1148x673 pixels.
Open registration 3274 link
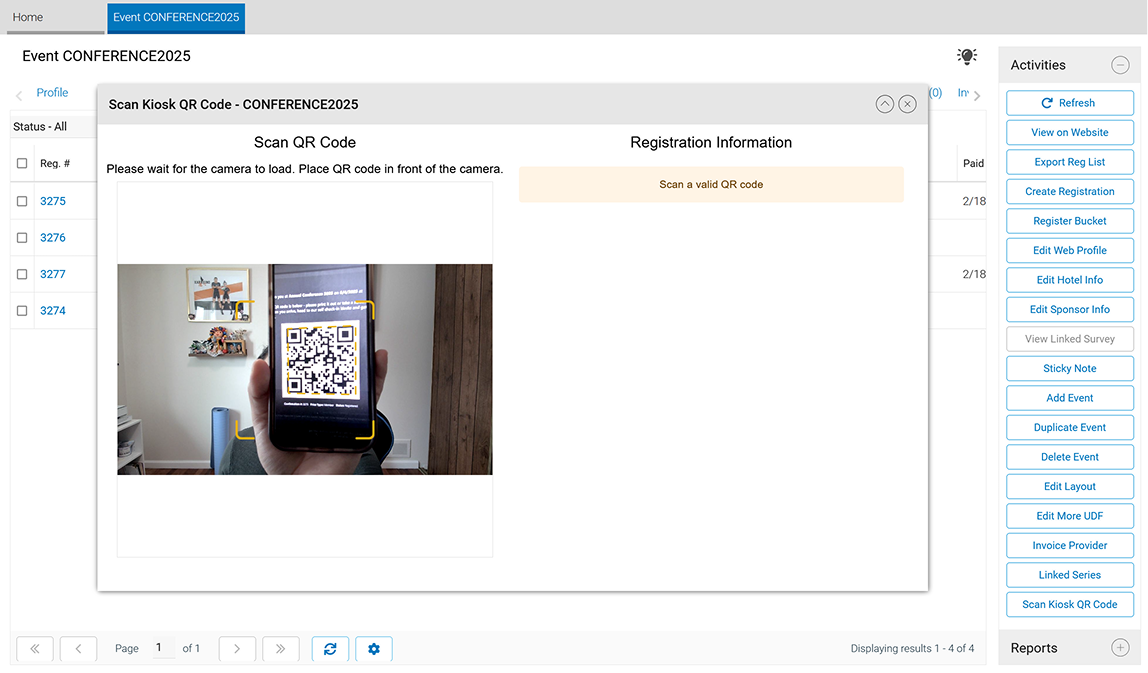[x=53, y=311]
